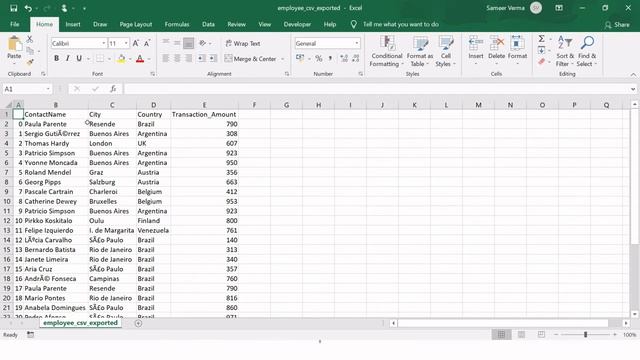Click the Orientation text angle icon
This screenshot has height=360, width=640.
(202, 43)
